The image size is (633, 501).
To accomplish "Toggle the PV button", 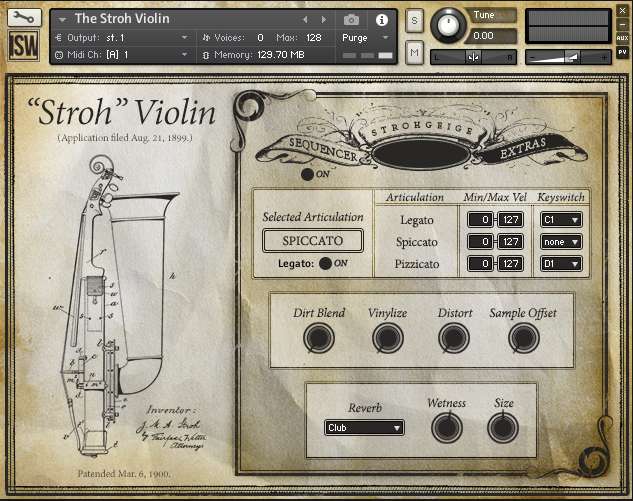I will pyautogui.click(x=622, y=52).
